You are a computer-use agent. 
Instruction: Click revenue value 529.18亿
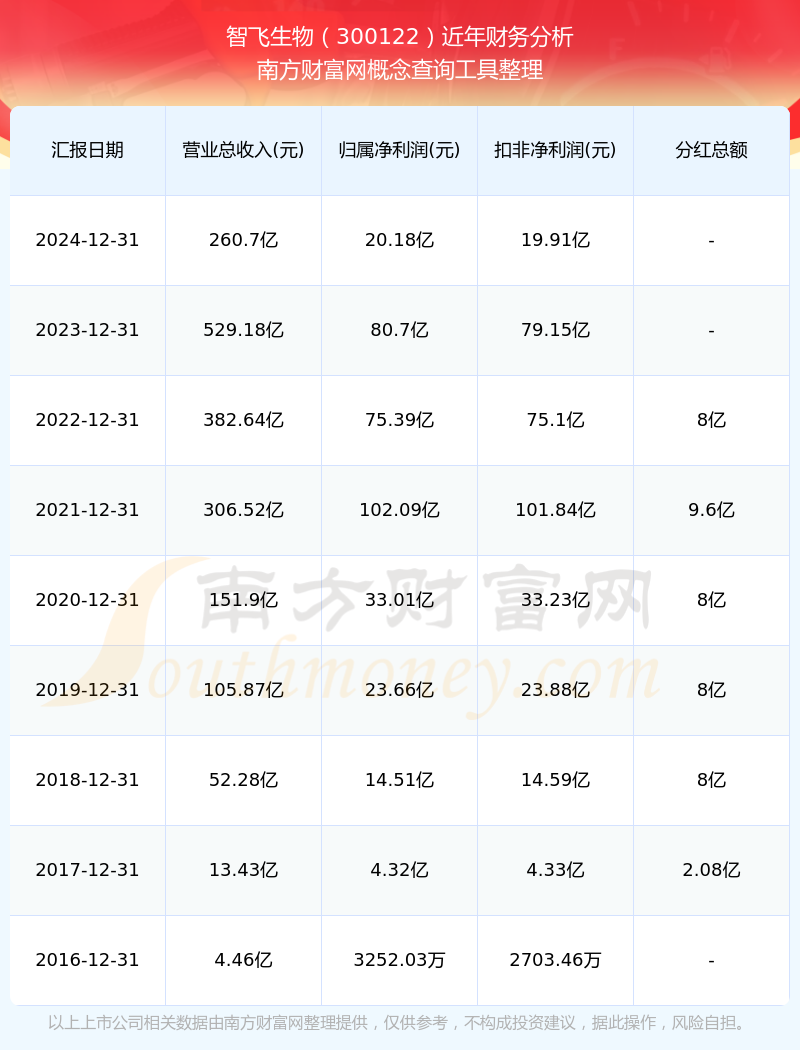coord(244,330)
